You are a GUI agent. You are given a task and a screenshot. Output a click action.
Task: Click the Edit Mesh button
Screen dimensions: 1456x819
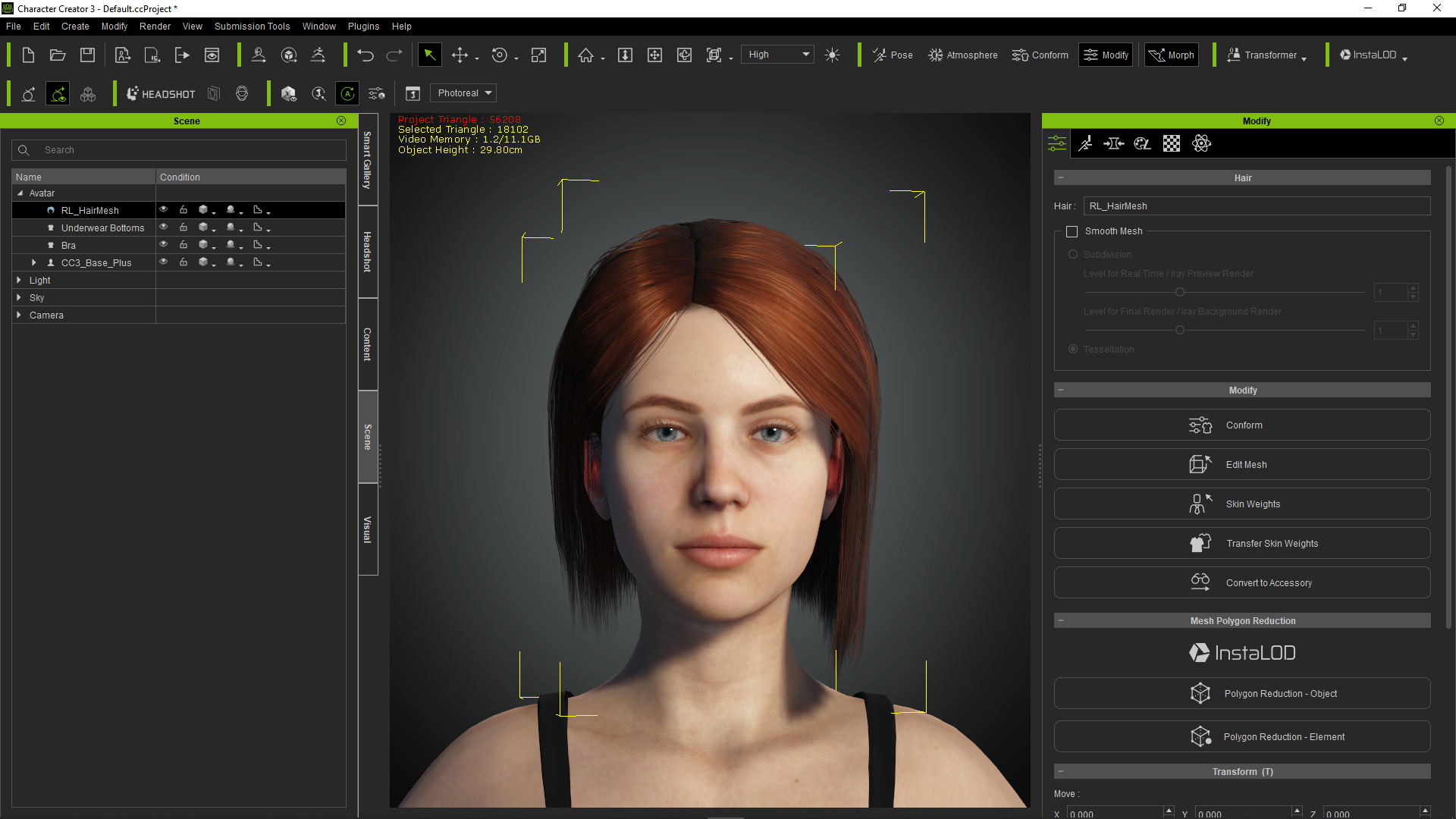click(x=1242, y=464)
